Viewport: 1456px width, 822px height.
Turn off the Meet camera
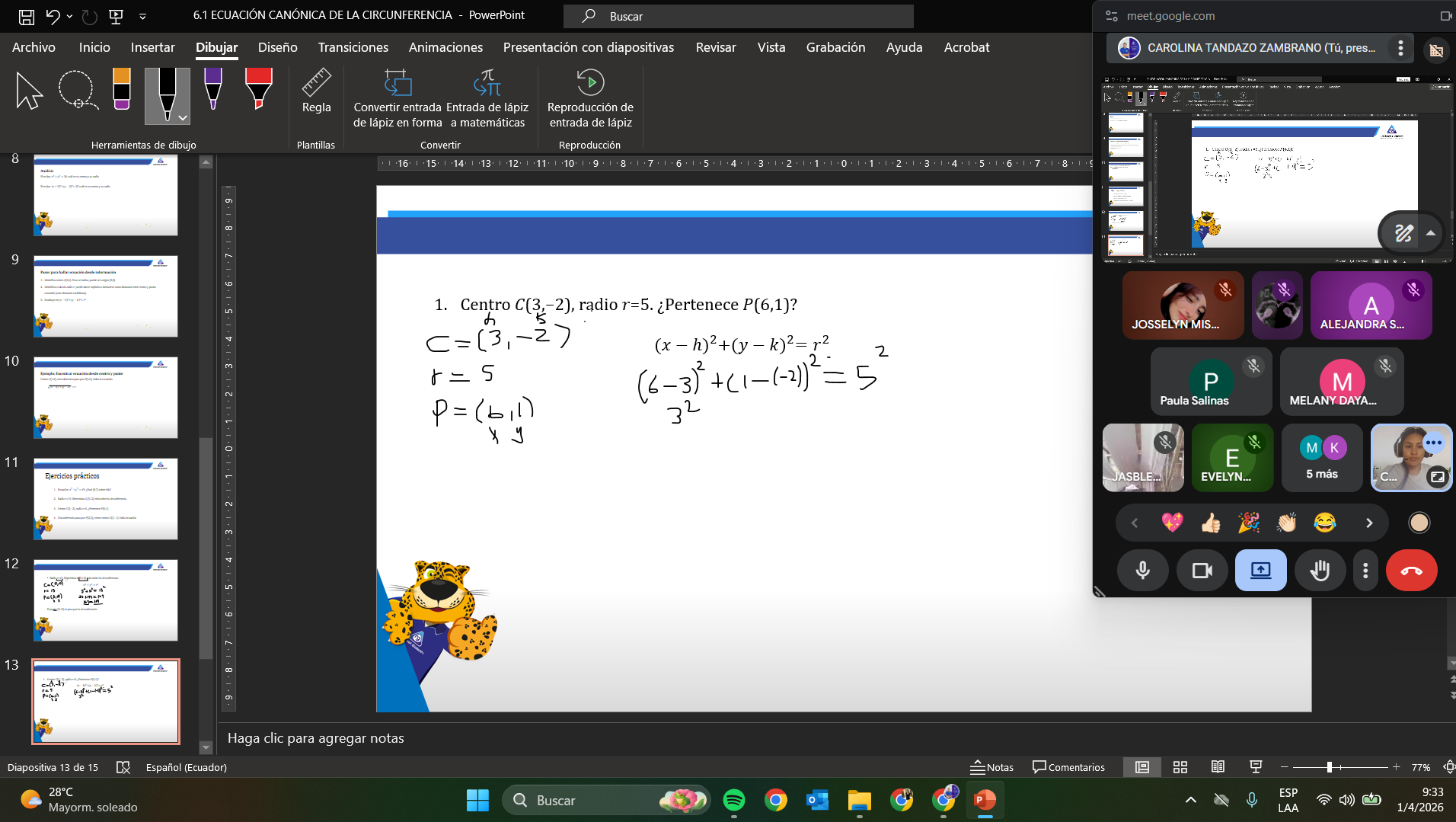tap(1202, 571)
